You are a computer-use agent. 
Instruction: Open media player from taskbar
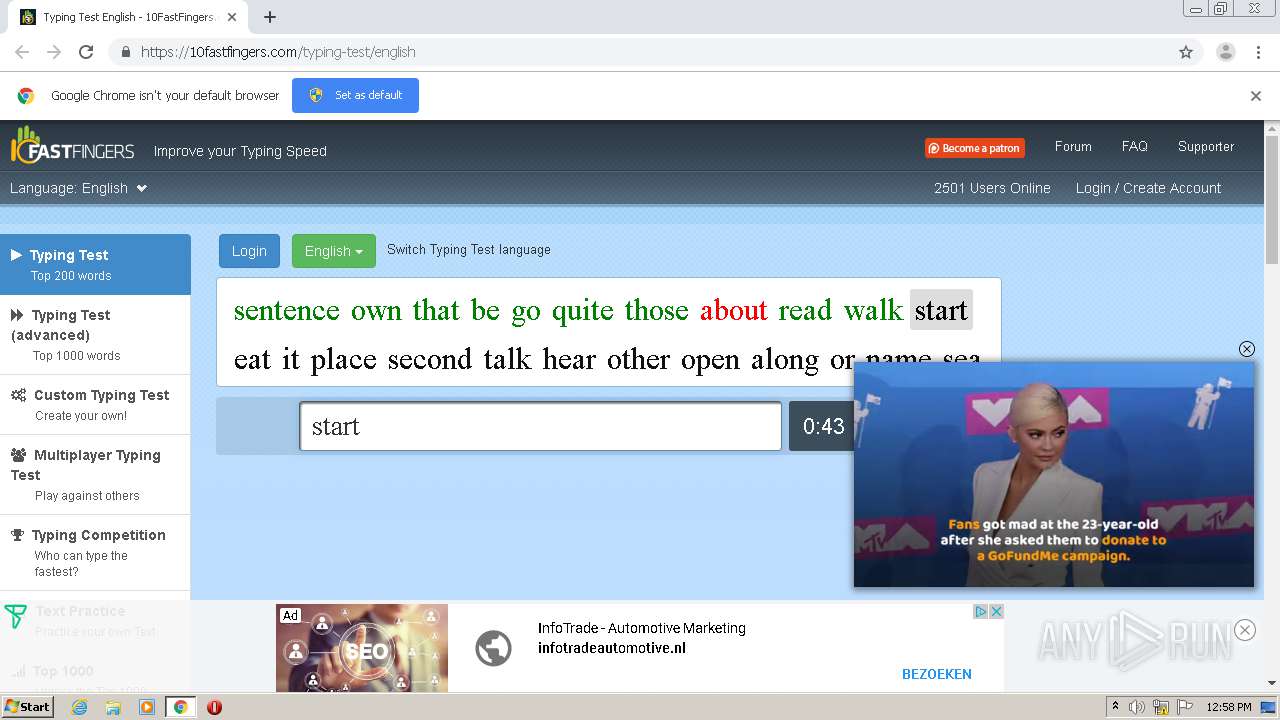[x=147, y=707]
